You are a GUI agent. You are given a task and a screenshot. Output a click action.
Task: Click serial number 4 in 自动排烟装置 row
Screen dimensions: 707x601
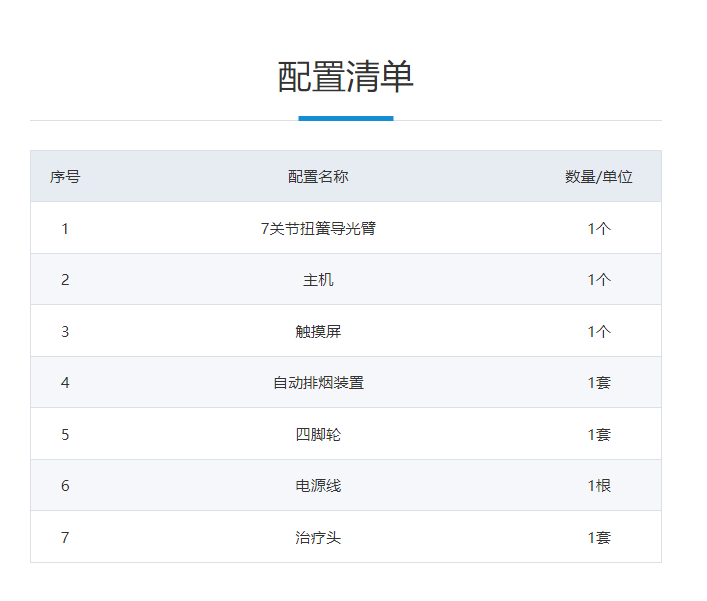[x=65, y=383]
